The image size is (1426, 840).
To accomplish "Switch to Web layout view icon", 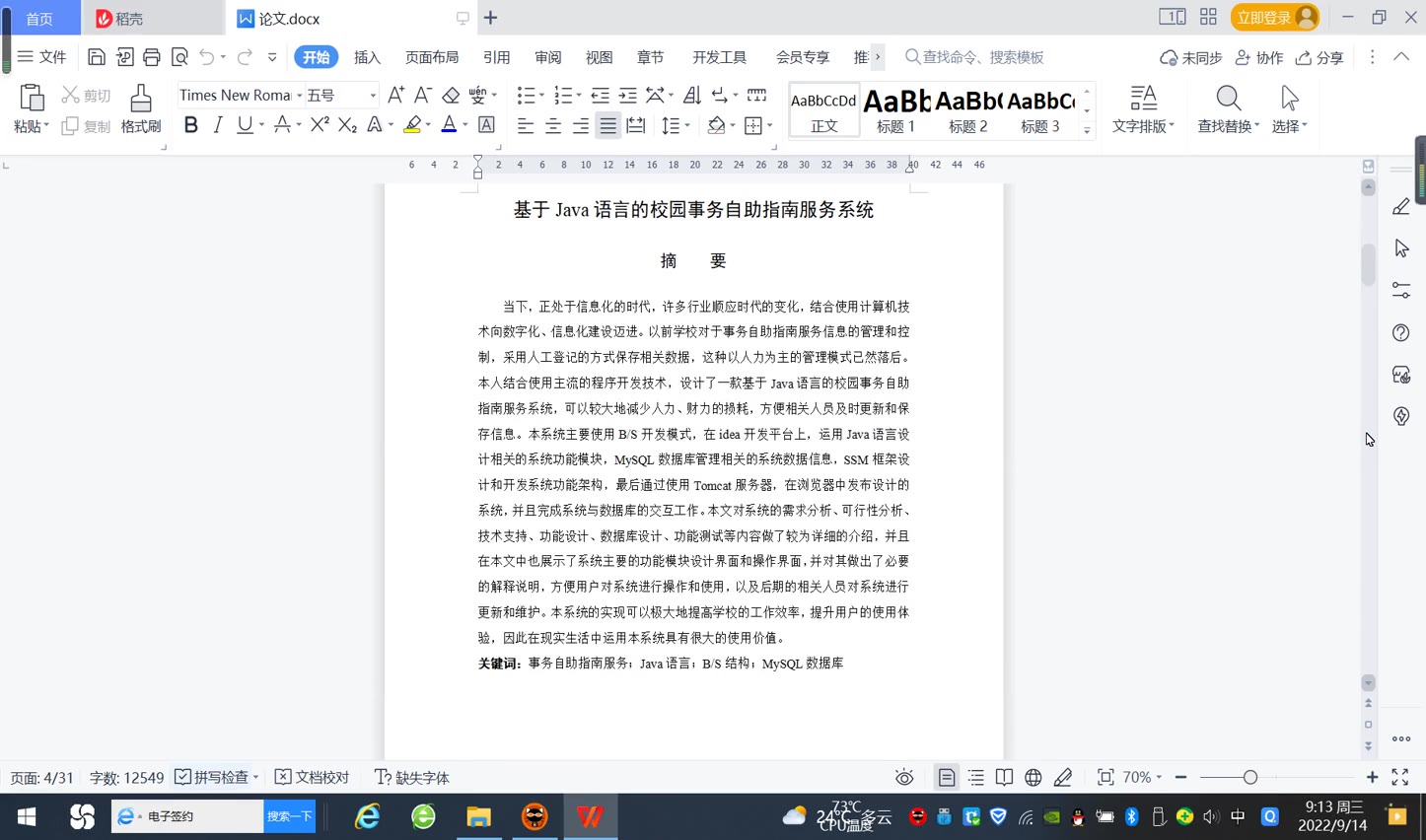I will (x=1033, y=778).
